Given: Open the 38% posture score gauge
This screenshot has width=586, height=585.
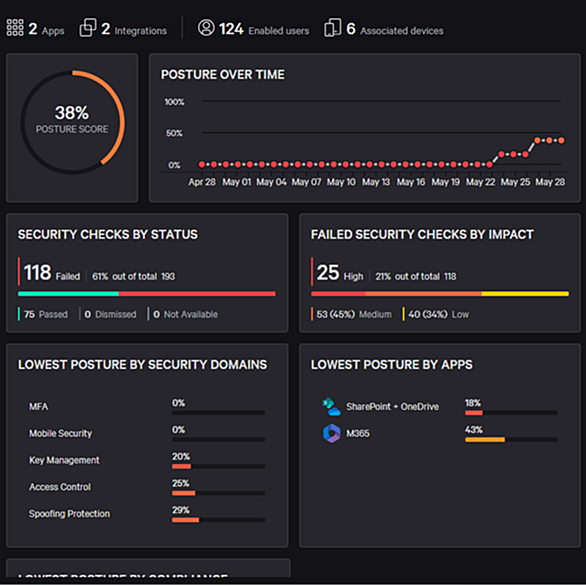Looking at the screenshot, I should [x=73, y=122].
